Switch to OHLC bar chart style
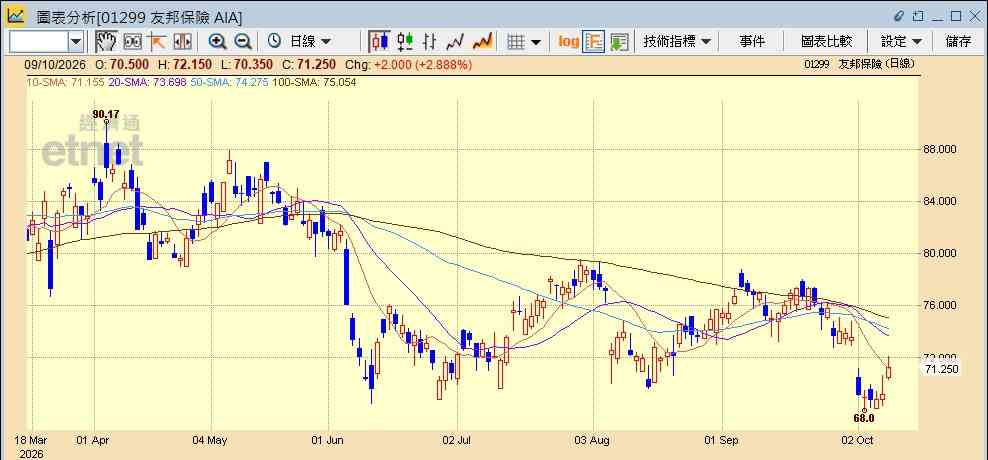This screenshot has height=460, width=988. 430,42
